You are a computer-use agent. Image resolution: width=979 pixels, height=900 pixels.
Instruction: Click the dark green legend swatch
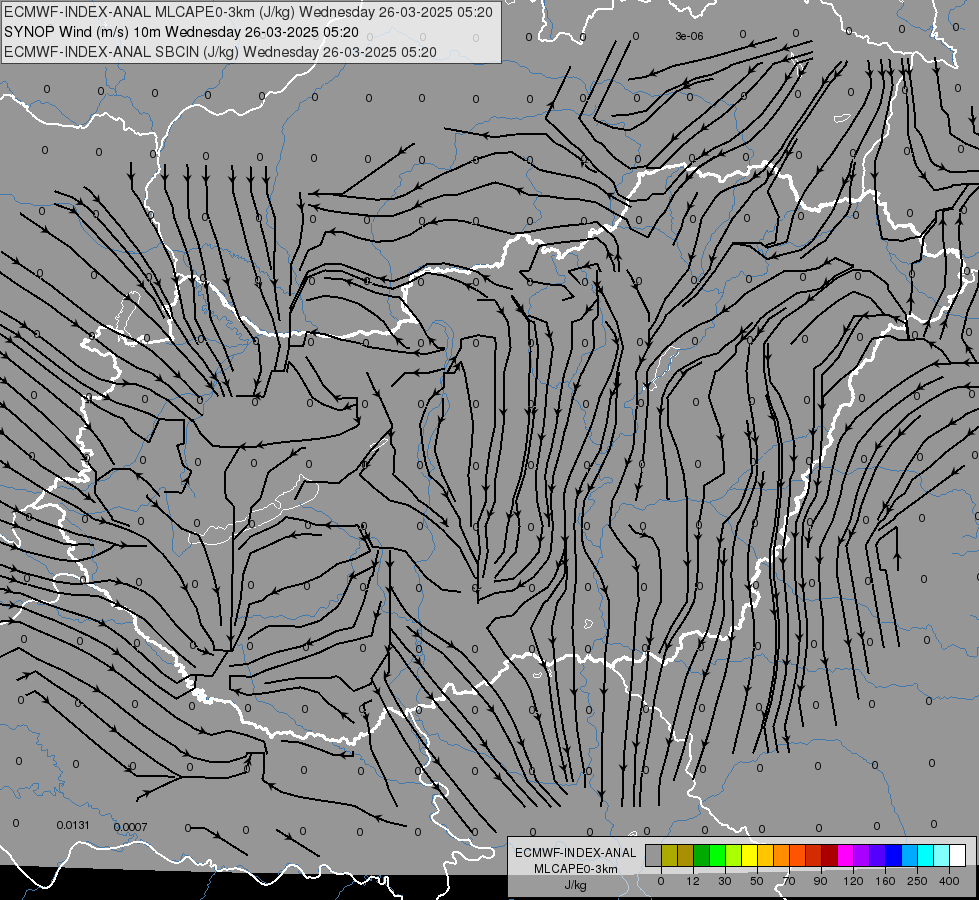(x=702, y=855)
